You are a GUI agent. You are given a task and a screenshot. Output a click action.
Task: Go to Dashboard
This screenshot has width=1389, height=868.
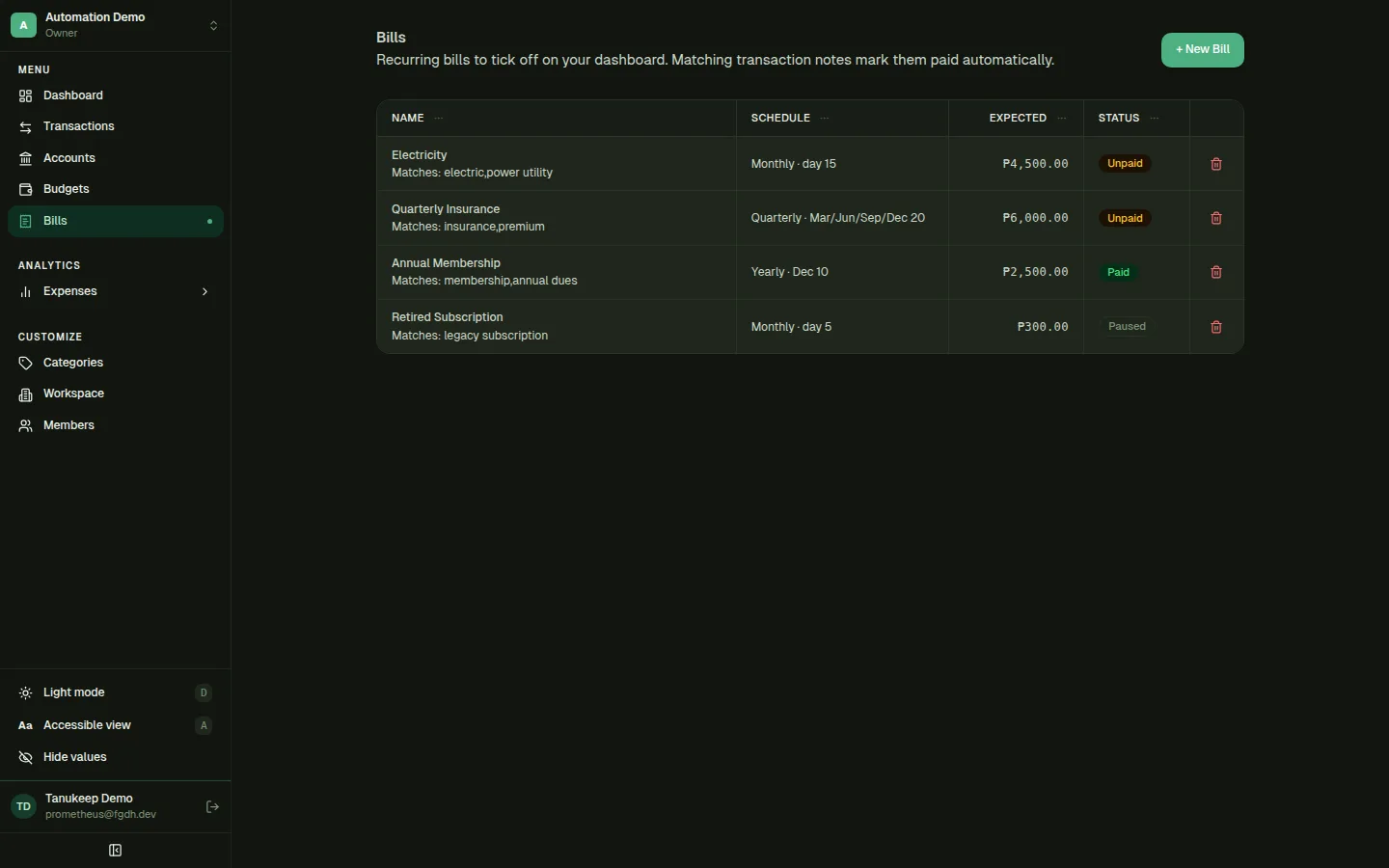click(116, 96)
